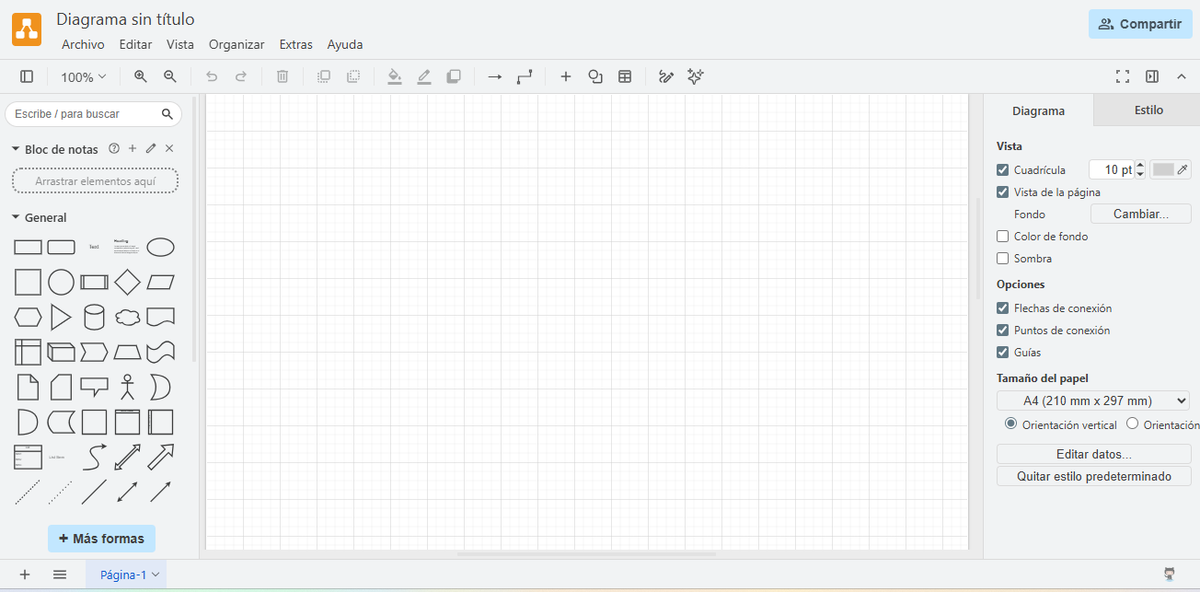This screenshot has height=592, width=1200.
Task: Switch to the Estilo tab
Action: (1148, 110)
